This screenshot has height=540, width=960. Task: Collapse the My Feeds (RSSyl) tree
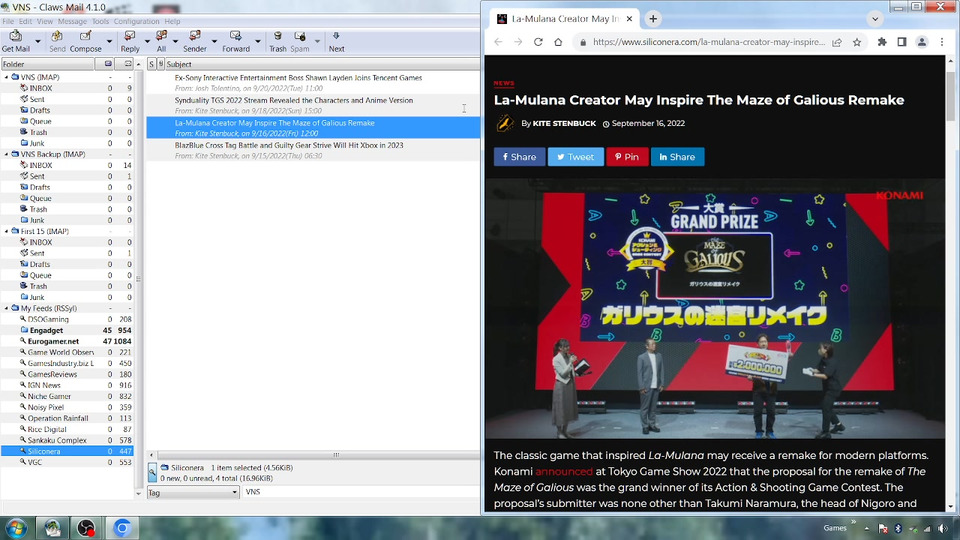(7, 309)
